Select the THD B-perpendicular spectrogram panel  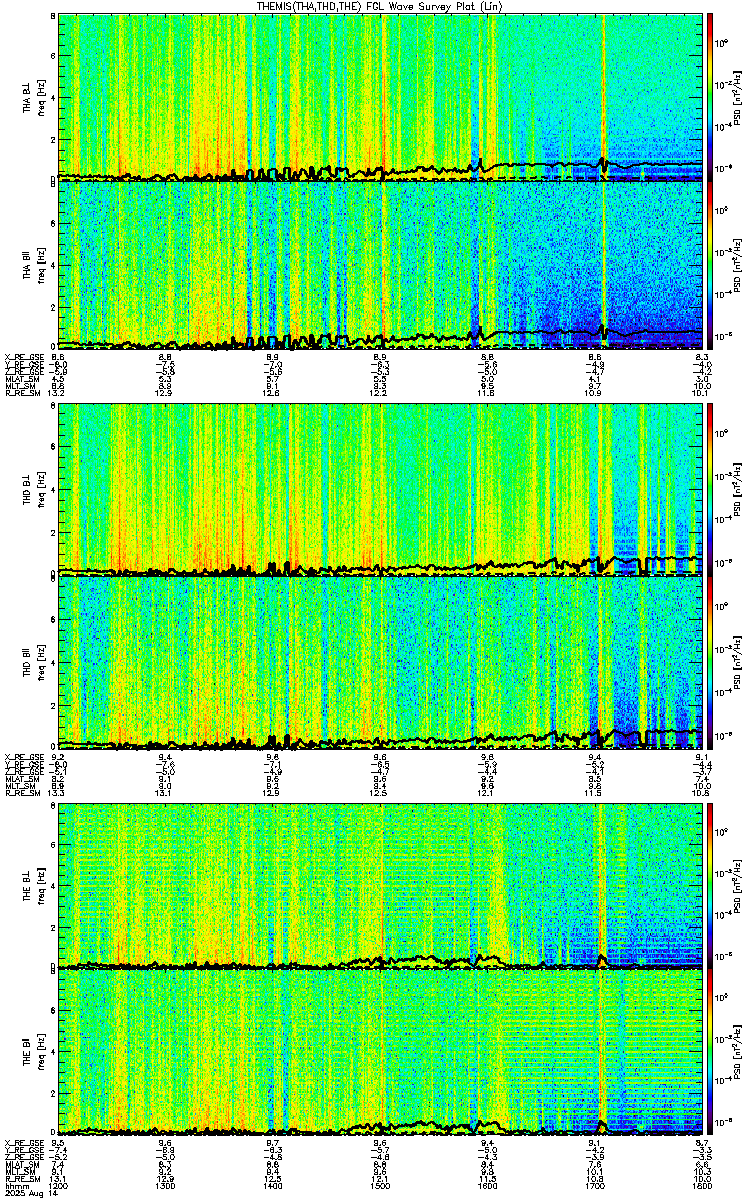[381, 491]
